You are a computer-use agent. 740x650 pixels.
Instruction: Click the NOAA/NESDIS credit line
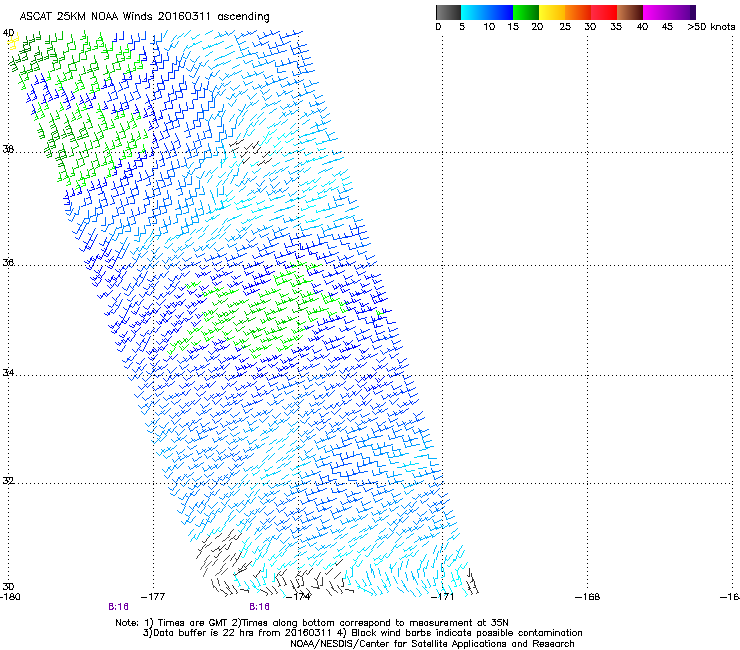pos(432,644)
